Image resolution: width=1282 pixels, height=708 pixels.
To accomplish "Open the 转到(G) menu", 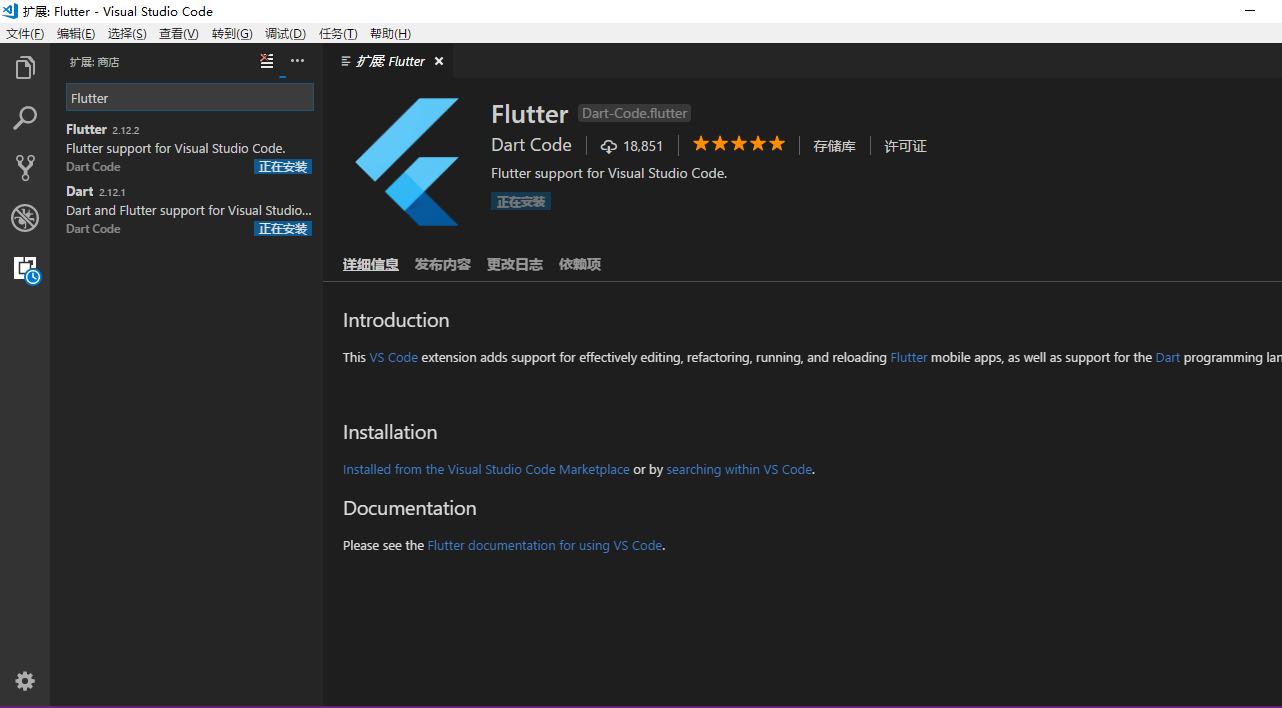I will [x=232, y=34].
